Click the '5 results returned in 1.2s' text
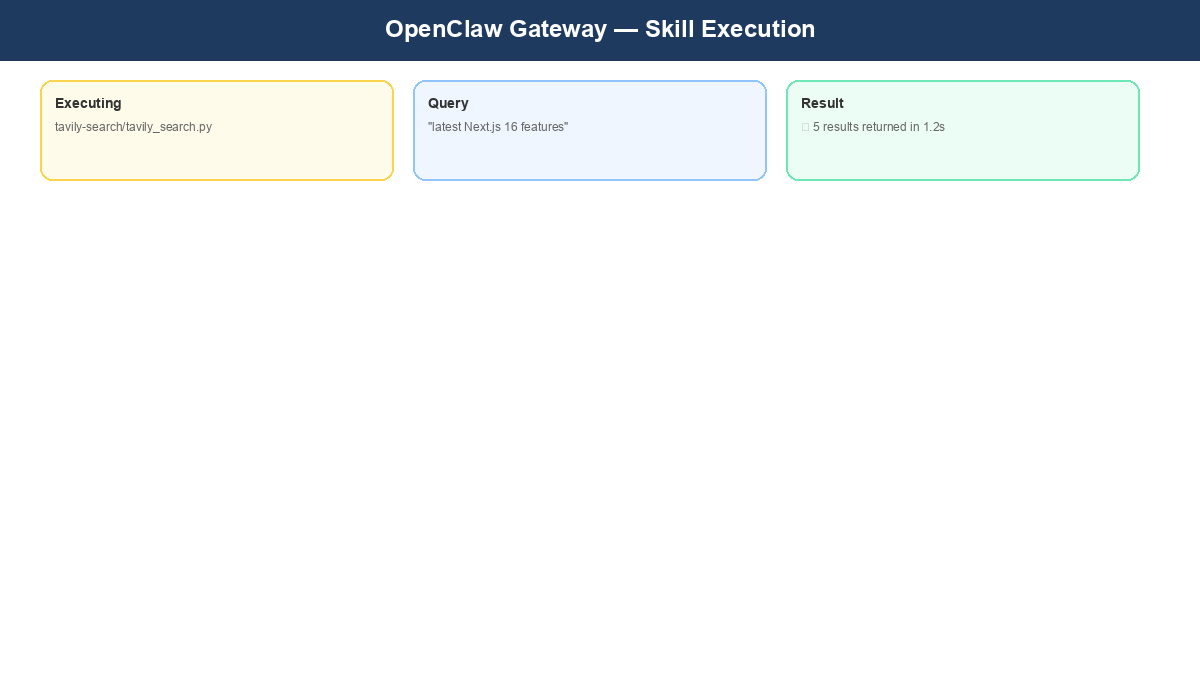The image size is (1200, 700). (x=879, y=127)
